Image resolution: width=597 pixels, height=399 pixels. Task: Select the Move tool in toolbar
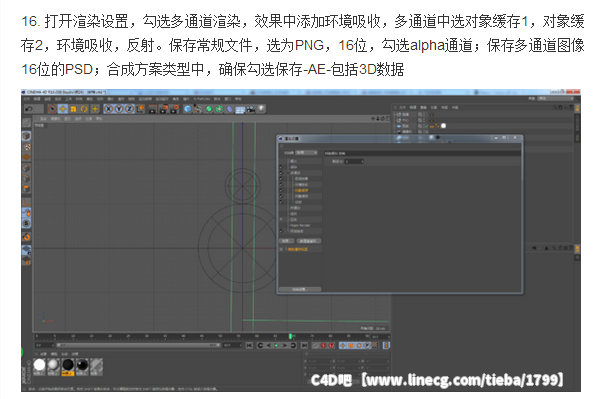(63, 109)
